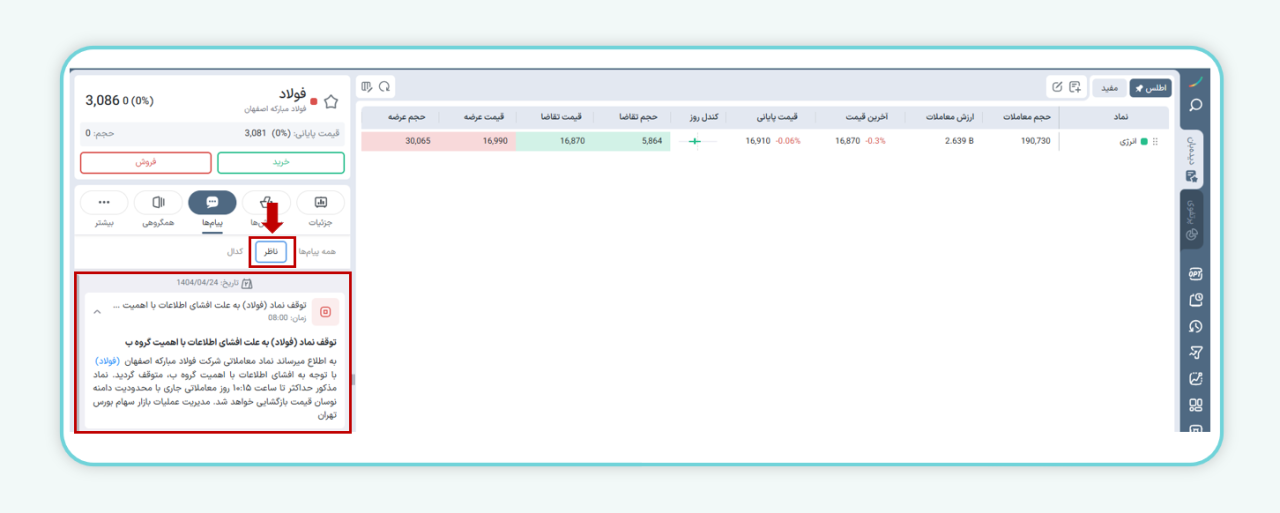Click the search magnifier icon in sidebar

click(1194, 105)
